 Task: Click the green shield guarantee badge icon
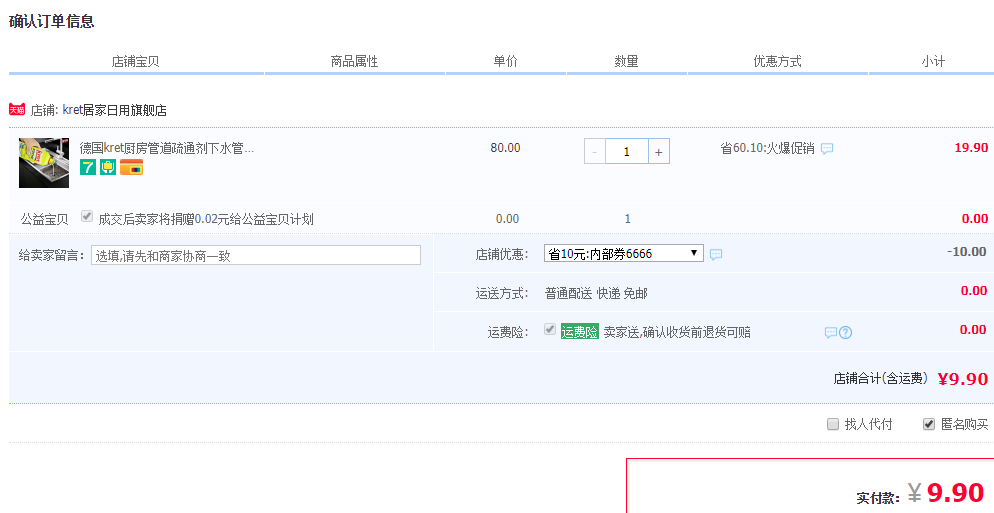click(x=108, y=167)
